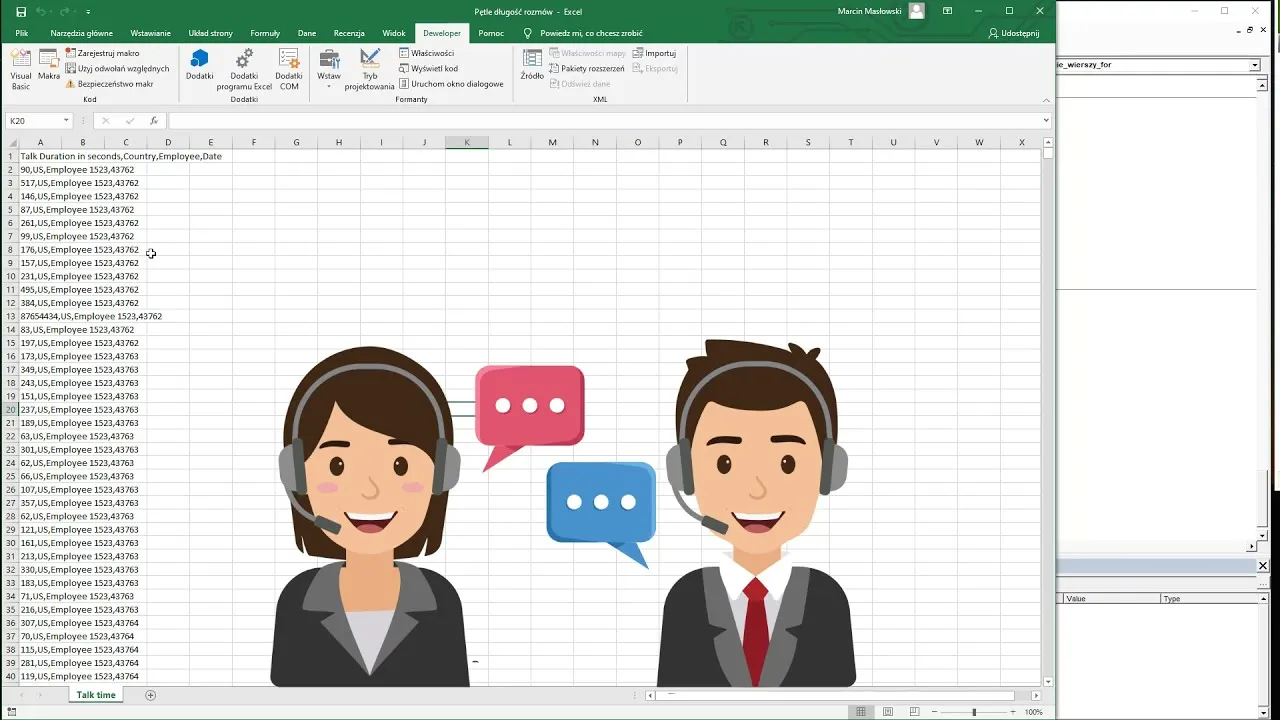Click the sheet's horizontal scrollbar right arrow

click(x=1036, y=695)
